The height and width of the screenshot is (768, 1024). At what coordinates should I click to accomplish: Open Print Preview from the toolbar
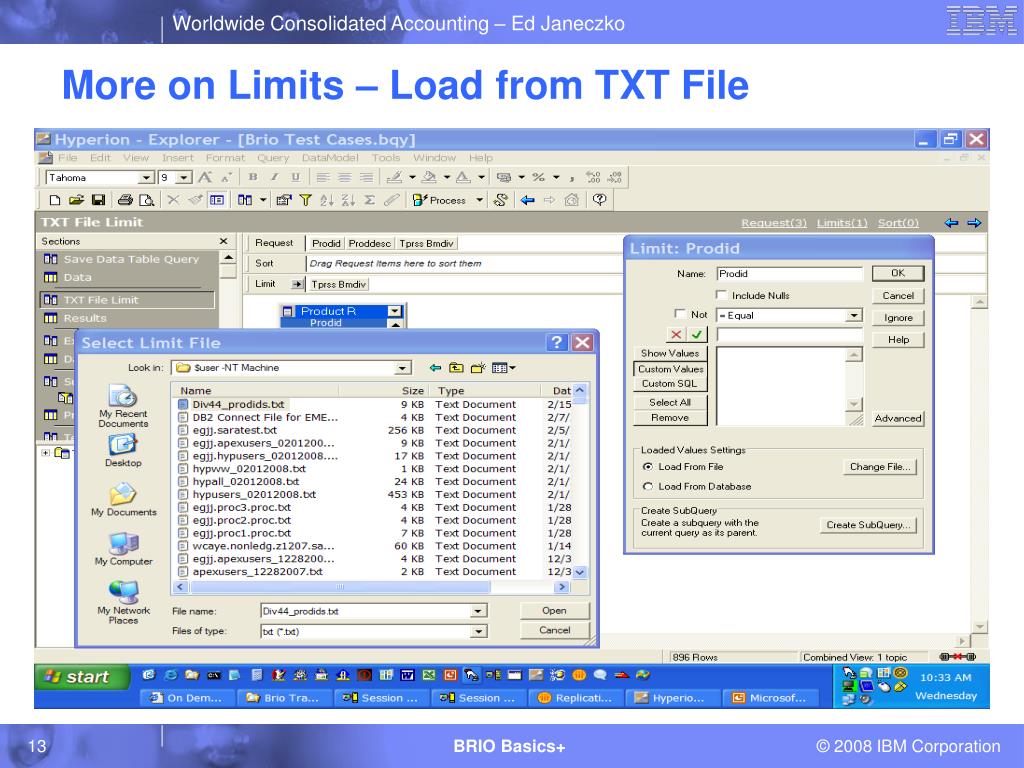(147, 200)
